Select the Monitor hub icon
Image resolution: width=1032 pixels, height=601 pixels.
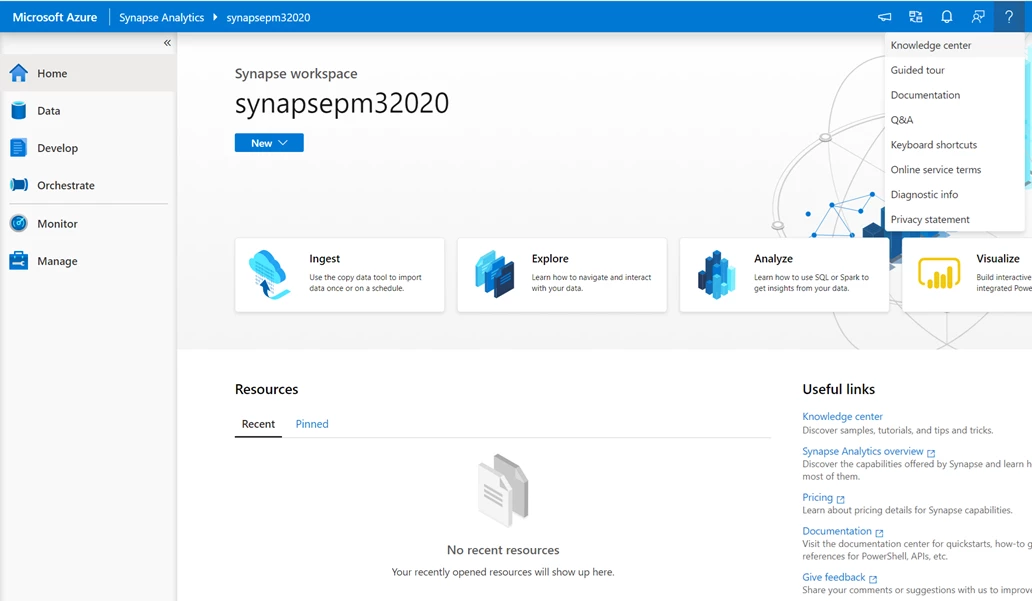click(x=19, y=223)
